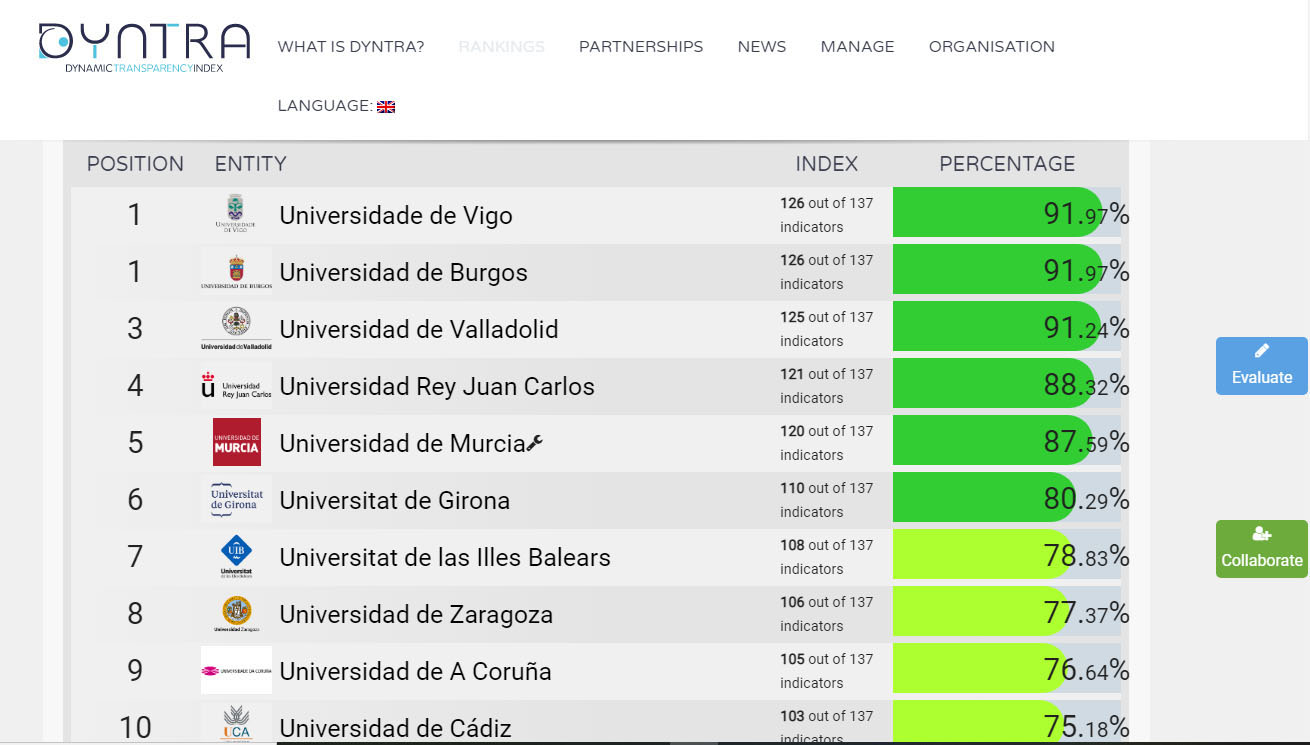Click position number 7 cell
The height and width of the screenshot is (745, 1310).
tap(135, 557)
